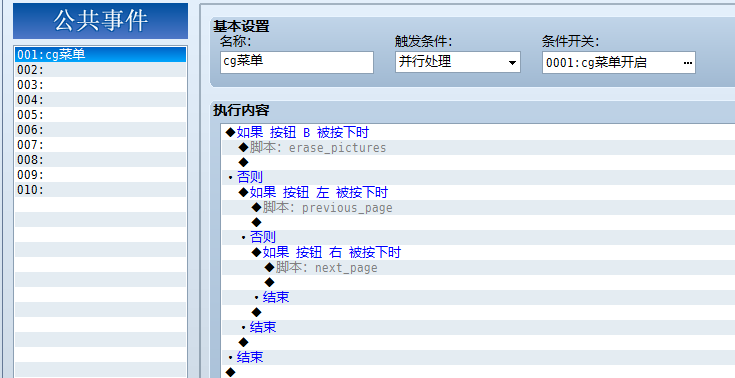This screenshot has width=735, height=378.
Task: Select empty command line below previous_page
Action: click(478, 222)
